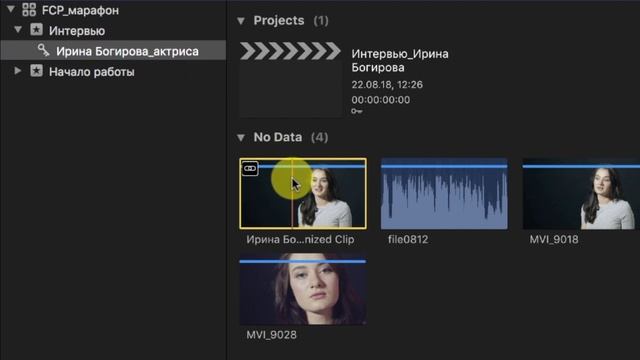Collapse the FCP_марафон library triangle
The height and width of the screenshot is (360, 640).
tap(11, 9)
